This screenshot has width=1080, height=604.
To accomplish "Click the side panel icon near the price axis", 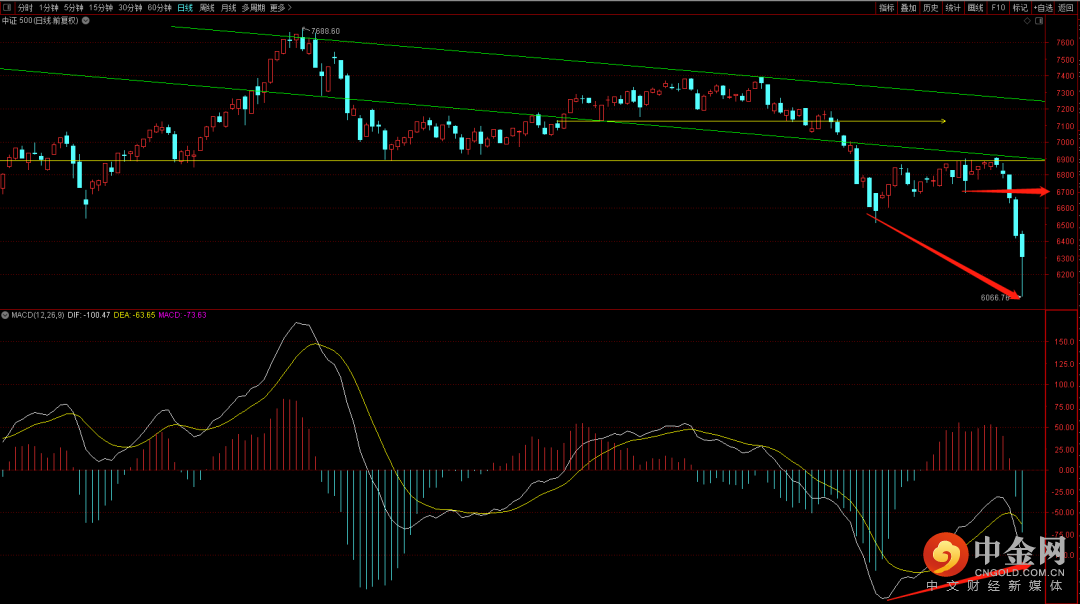I will (x=1039, y=20).
